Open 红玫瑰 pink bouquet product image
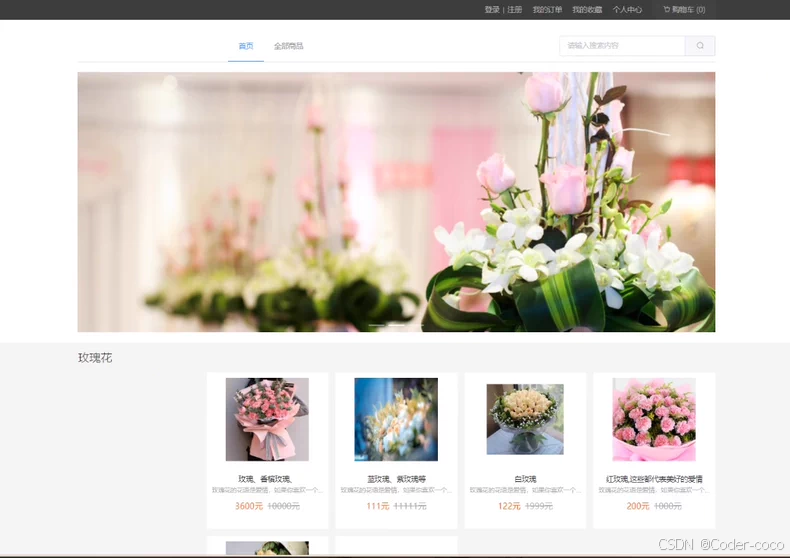Screen dimensions: 790x558 pyautogui.click(x=654, y=419)
